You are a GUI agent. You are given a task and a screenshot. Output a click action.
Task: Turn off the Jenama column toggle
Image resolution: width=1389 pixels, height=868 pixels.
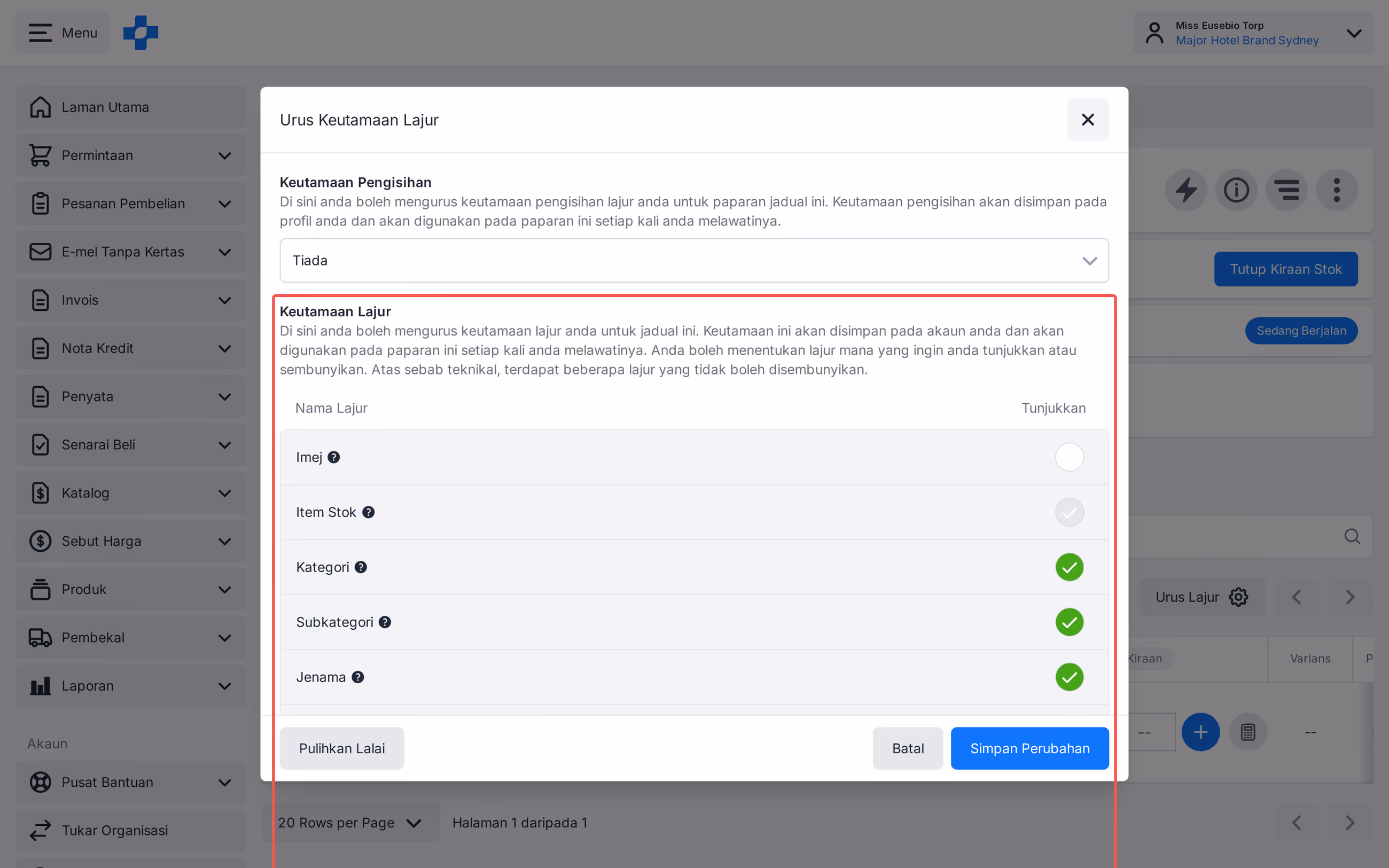point(1070,677)
